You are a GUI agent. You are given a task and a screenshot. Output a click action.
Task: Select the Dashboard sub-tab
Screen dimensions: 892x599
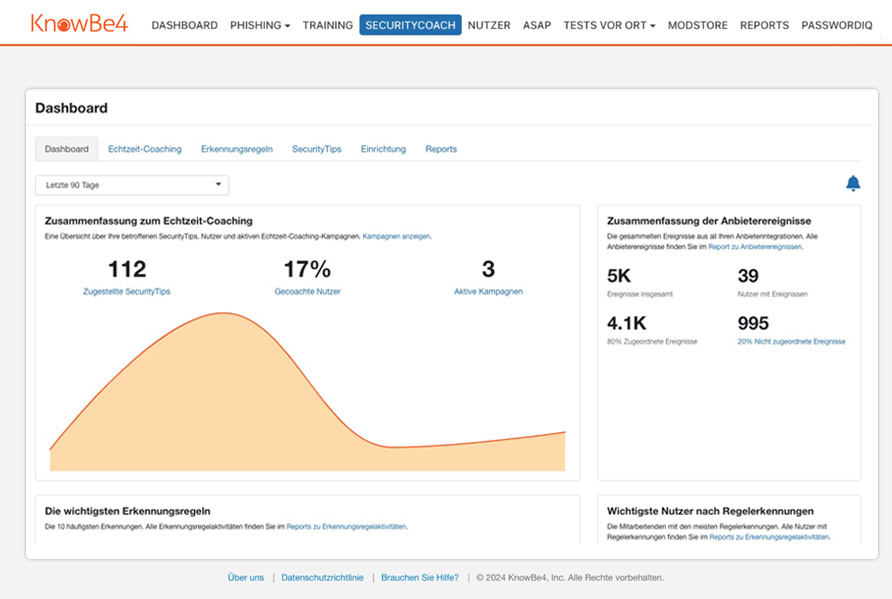click(x=67, y=149)
